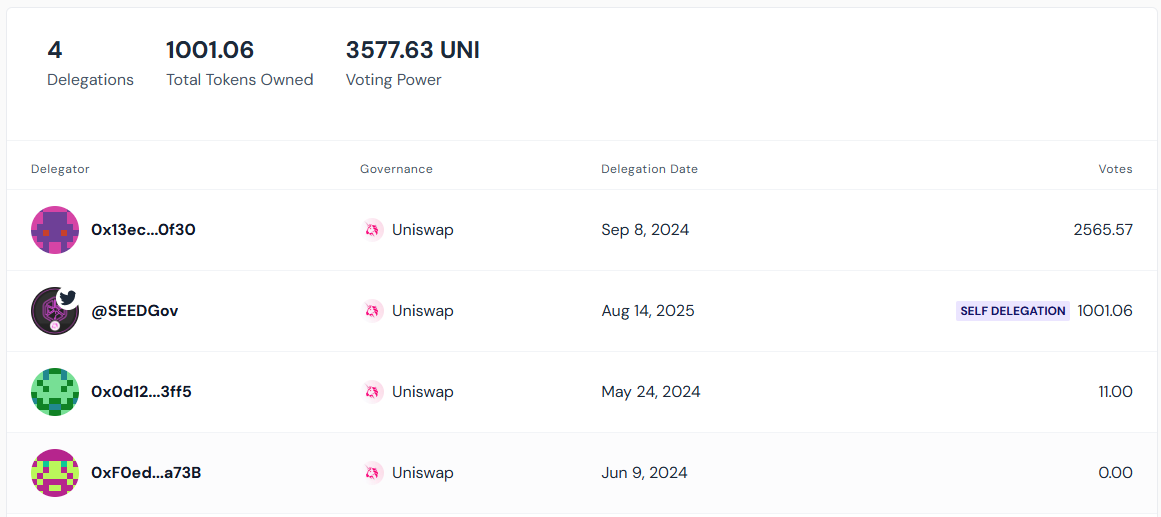Image resolution: width=1161 pixels, height=517 pixels.
Task: Click the @SEEDGov profile avatar
Action: (x=55, y=311)
